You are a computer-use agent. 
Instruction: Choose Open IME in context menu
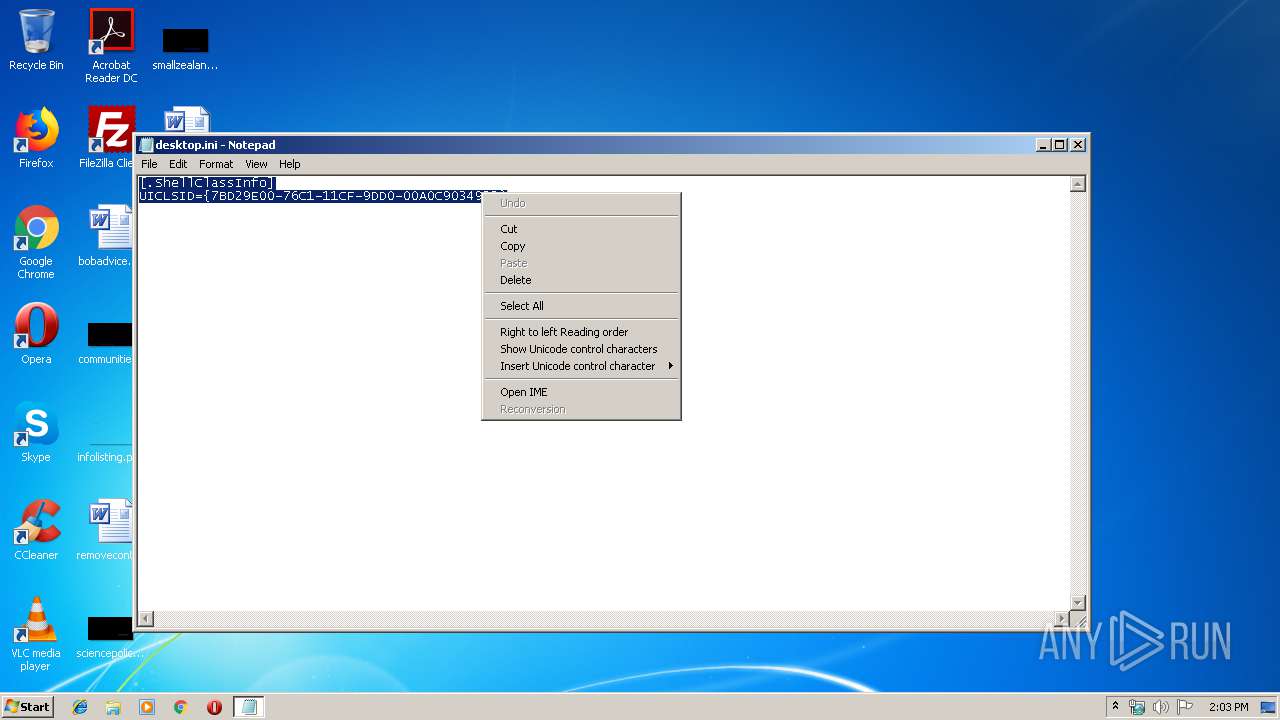click(580, 392)
